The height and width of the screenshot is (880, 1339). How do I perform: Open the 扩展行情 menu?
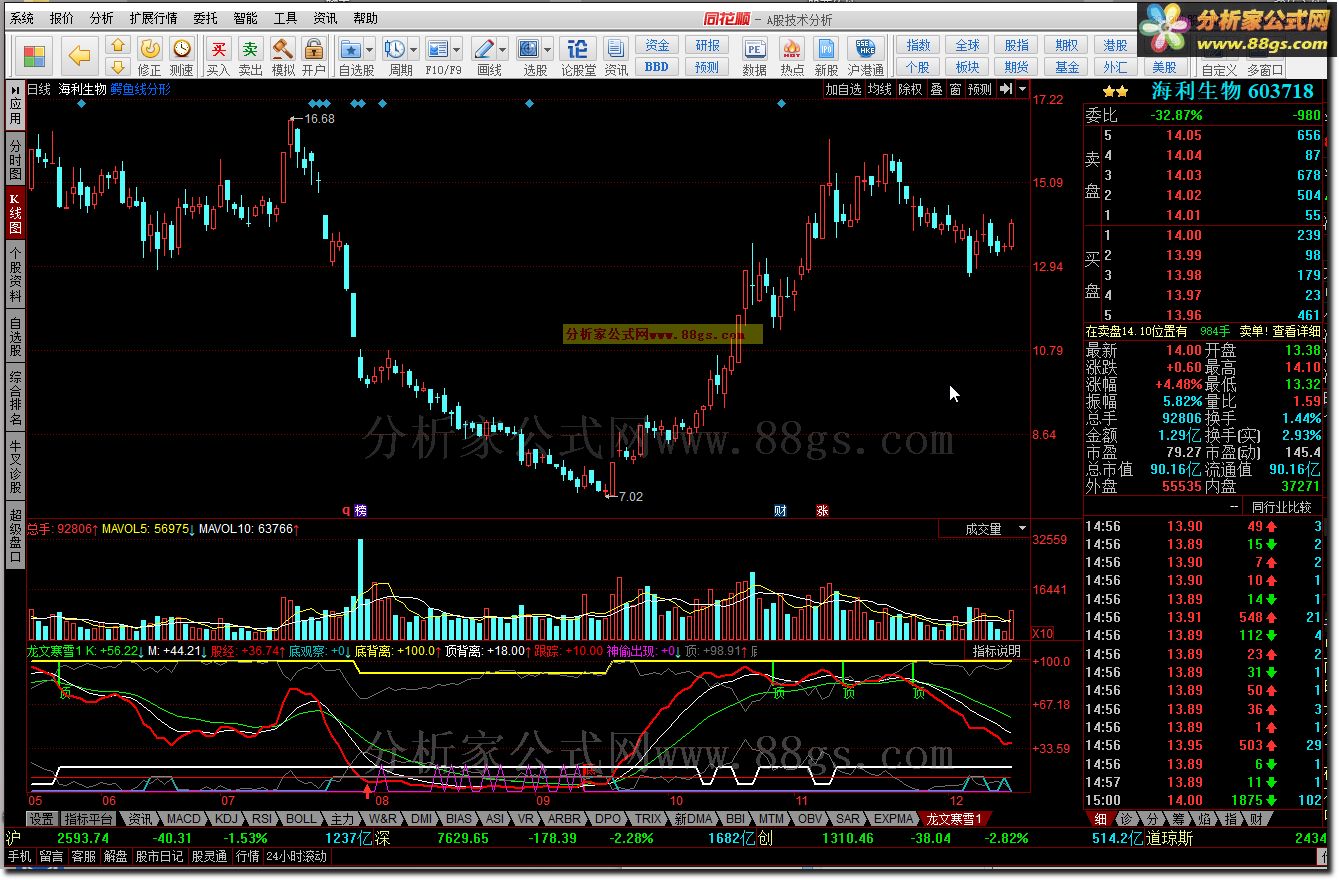click(153, 19)
